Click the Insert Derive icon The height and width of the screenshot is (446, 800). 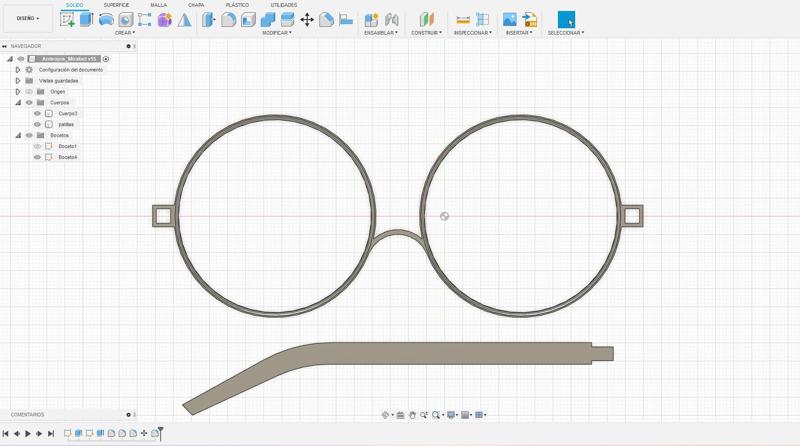[x=530, y=20]
